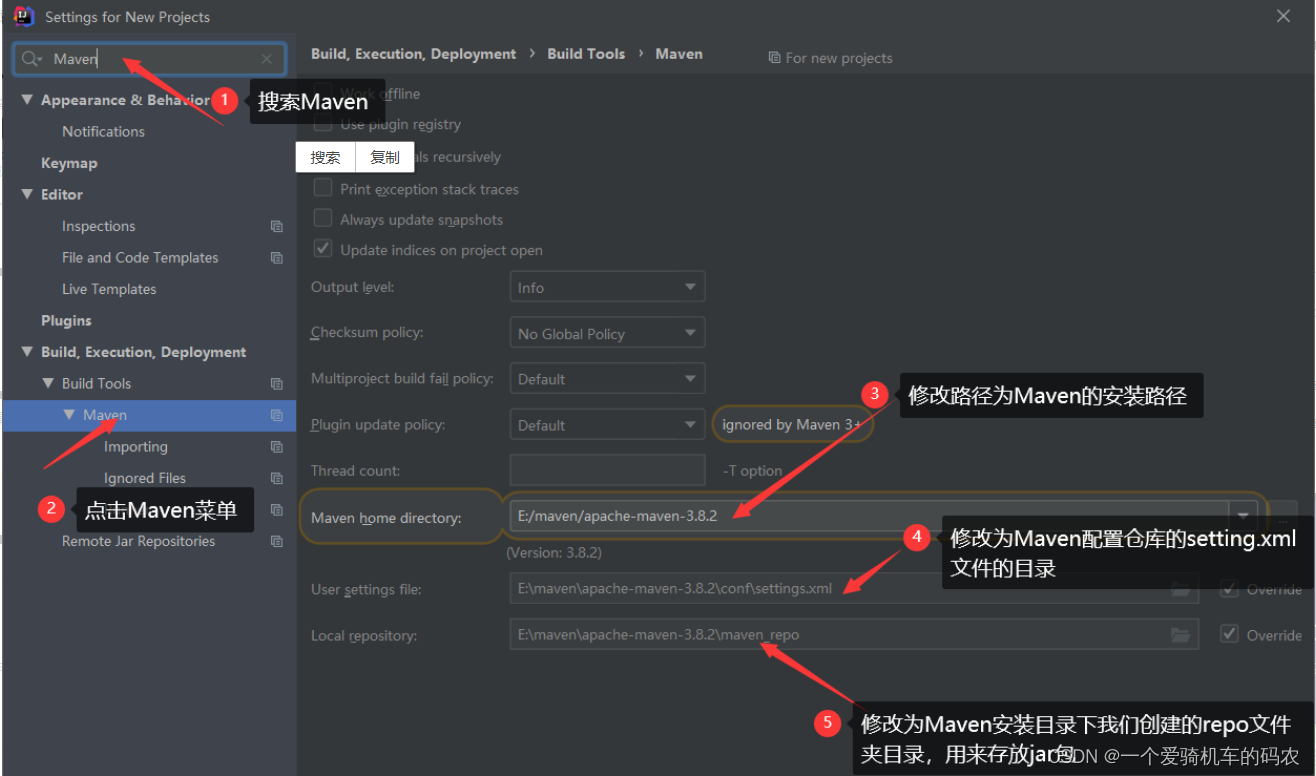This screenshot has width=1316, height=776.
Task: Click the -T option hint text
Action: 752,471
